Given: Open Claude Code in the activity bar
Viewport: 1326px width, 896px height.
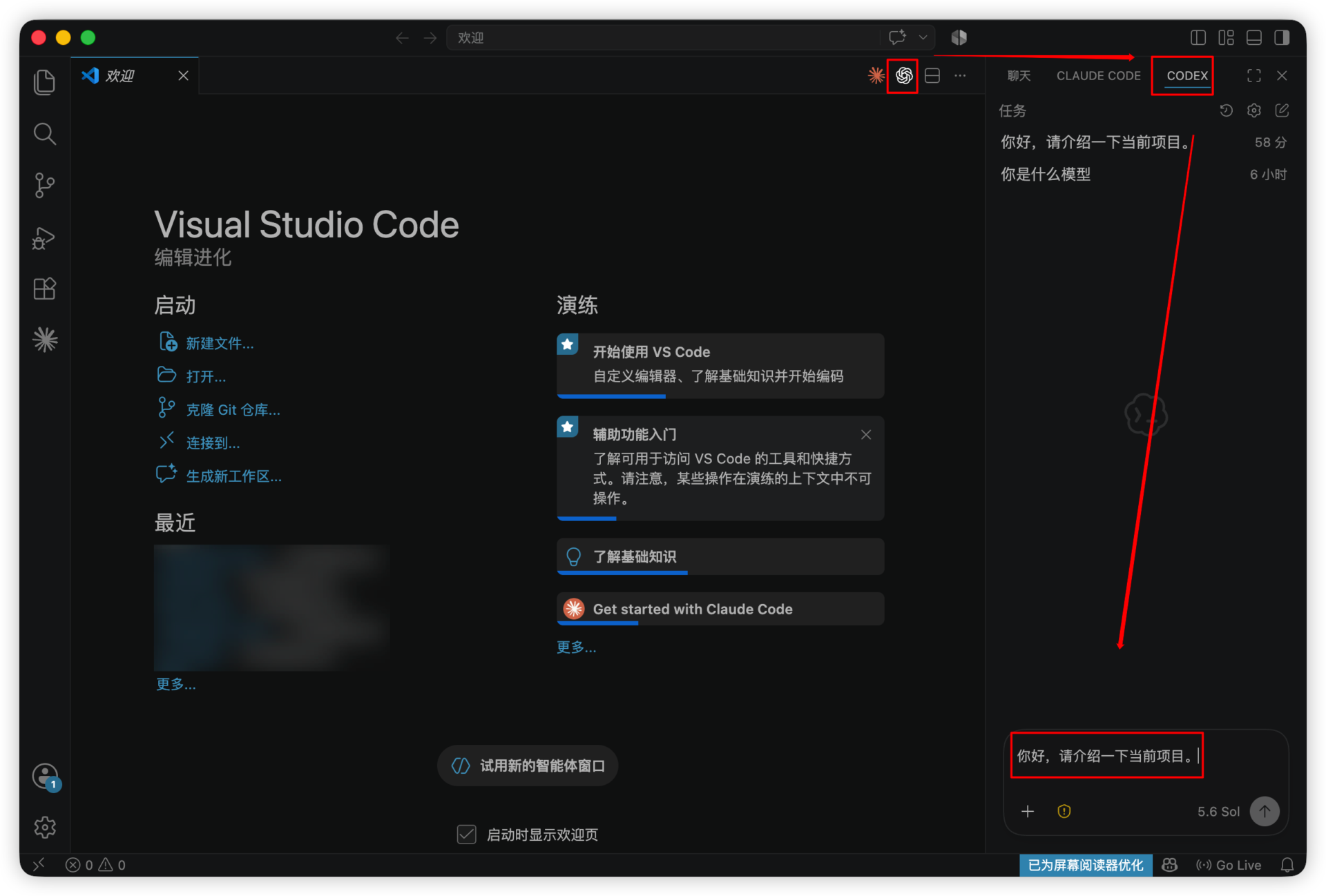Looking at the screenshot, I should (45, 340).
